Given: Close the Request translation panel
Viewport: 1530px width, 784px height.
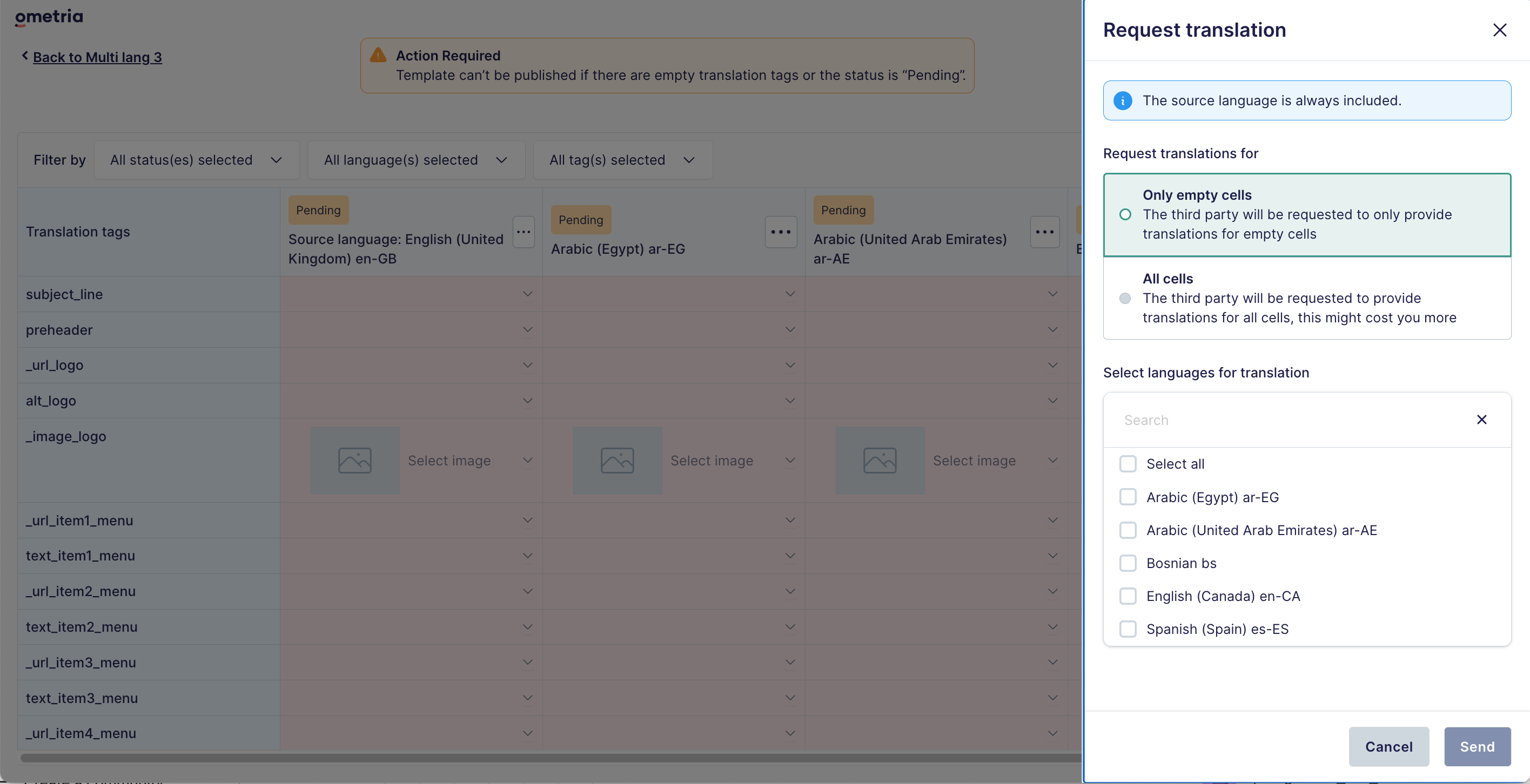Looking at the screenshot, I should point(1499,30).
